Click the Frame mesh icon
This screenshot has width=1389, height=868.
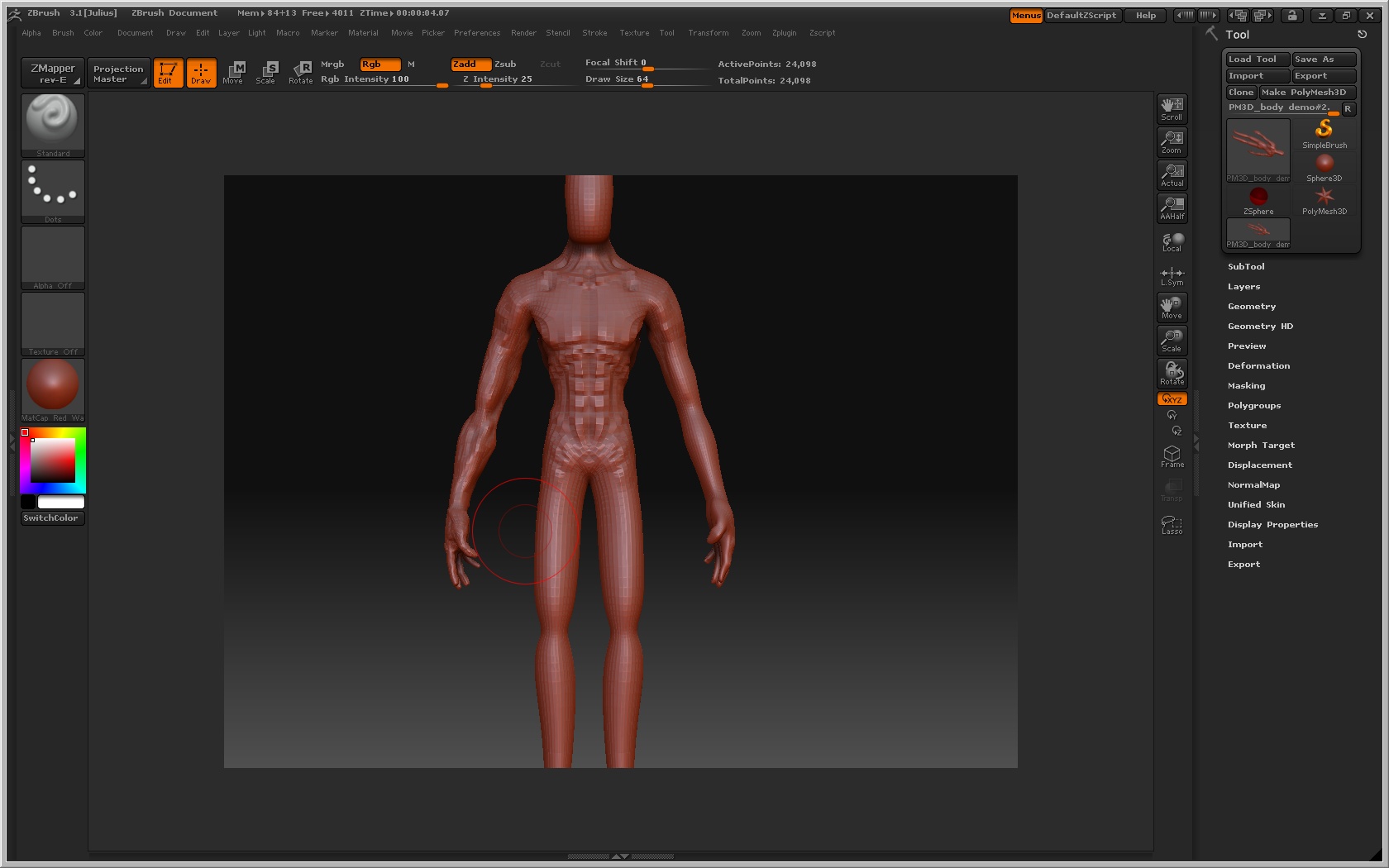(1172, 456)
